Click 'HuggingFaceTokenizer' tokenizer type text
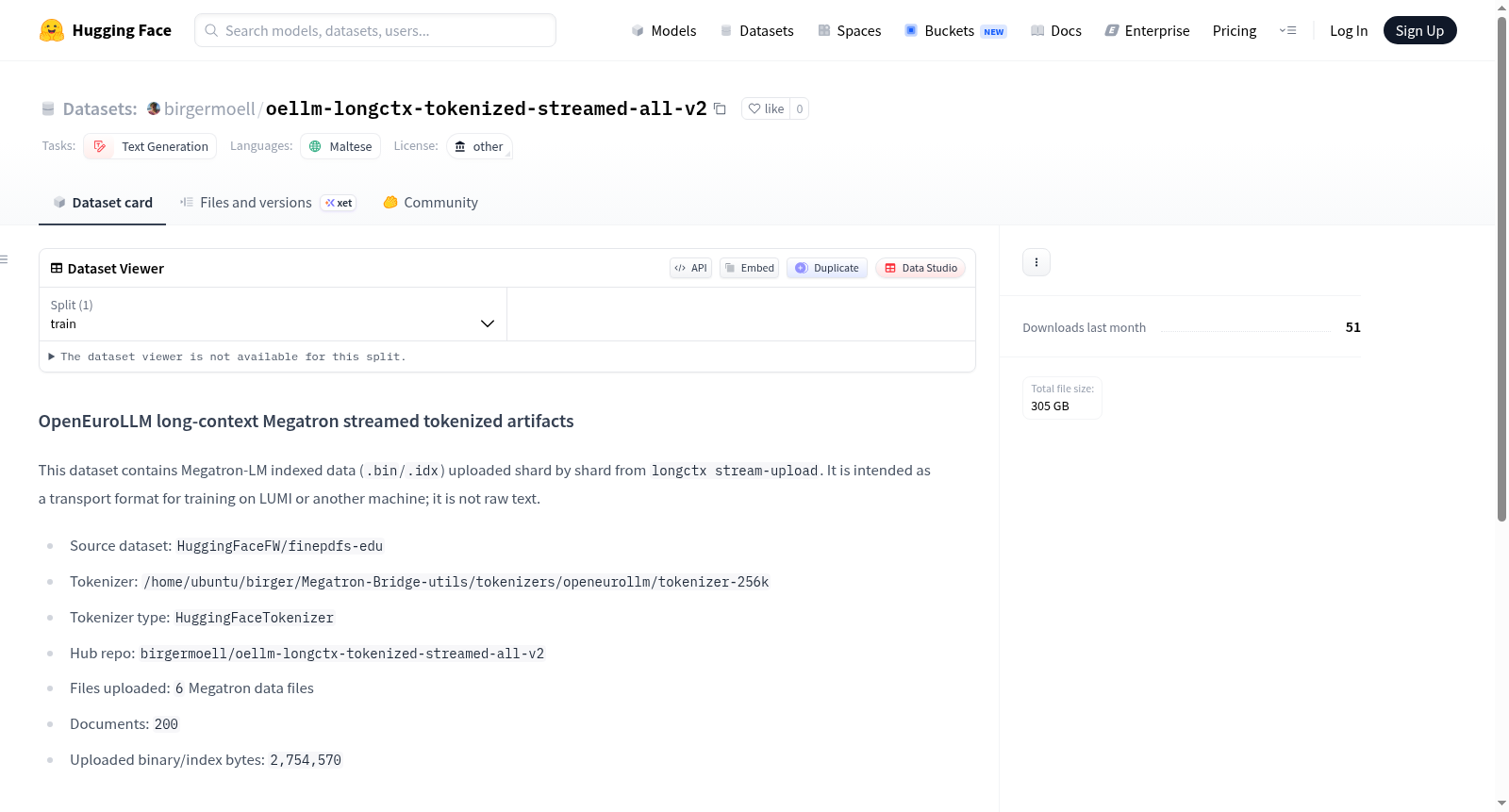The image size is (1509, 812). click(x=255, y=618)
